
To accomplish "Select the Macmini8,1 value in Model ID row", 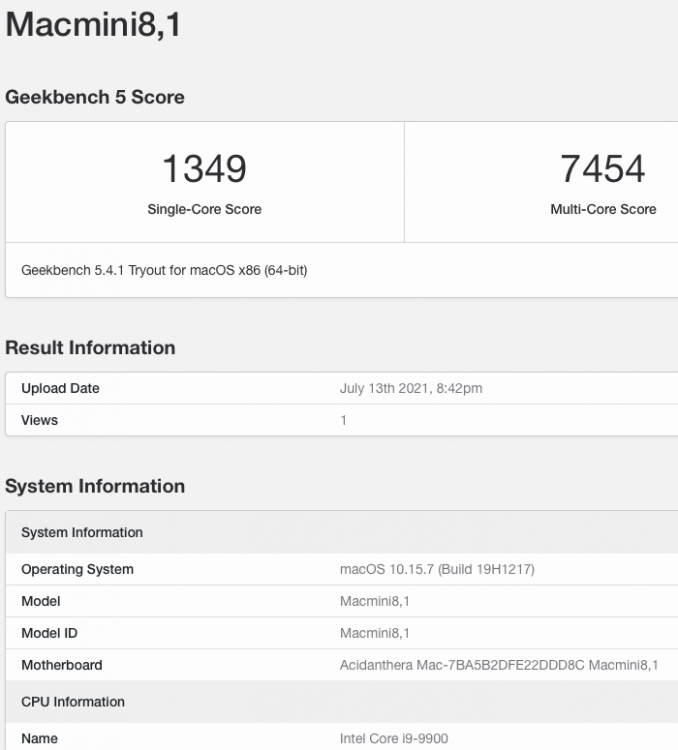I will point(375,633).
